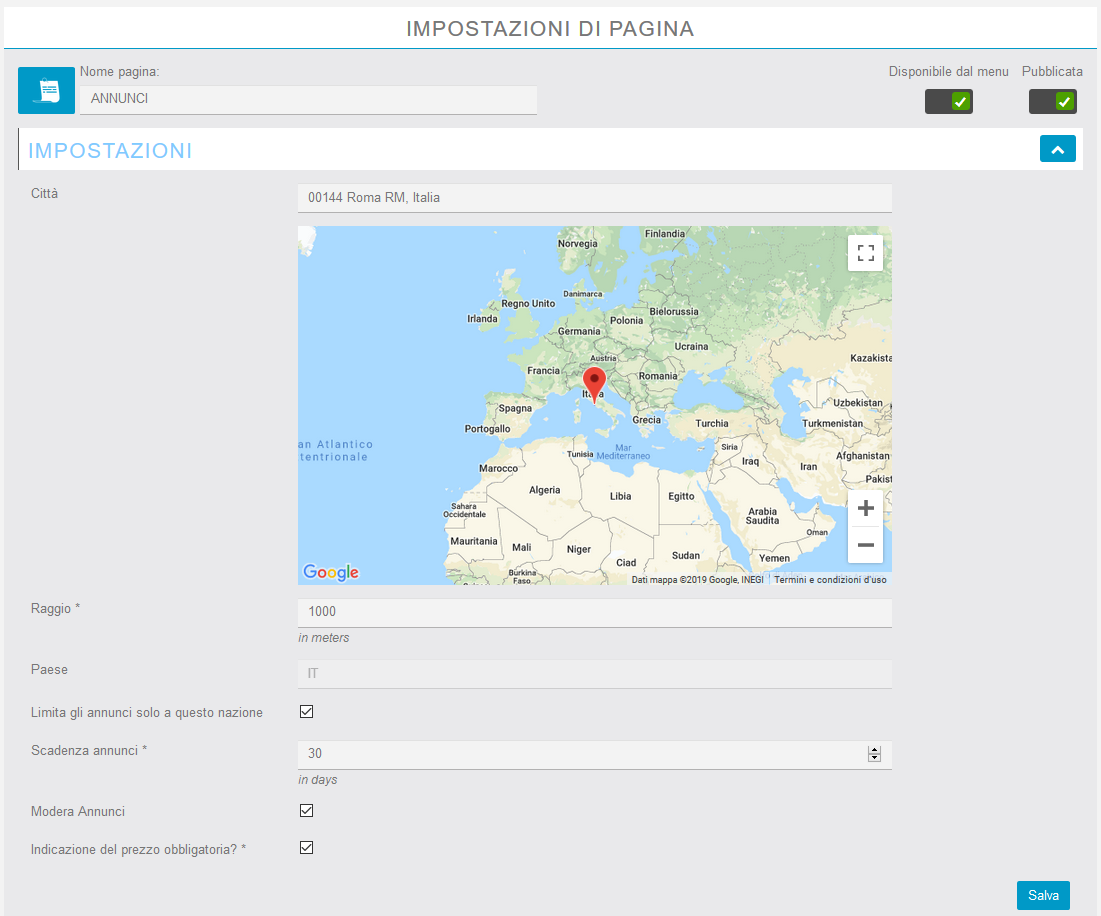
Task: Click the Libia label on map
Action: tap(621, 496)
